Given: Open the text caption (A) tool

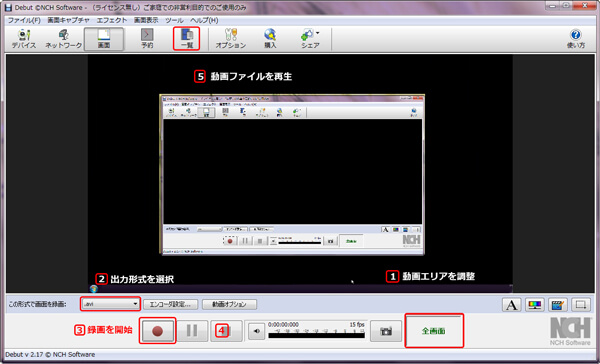Looking at the screenshot, I should pos(512,305).
